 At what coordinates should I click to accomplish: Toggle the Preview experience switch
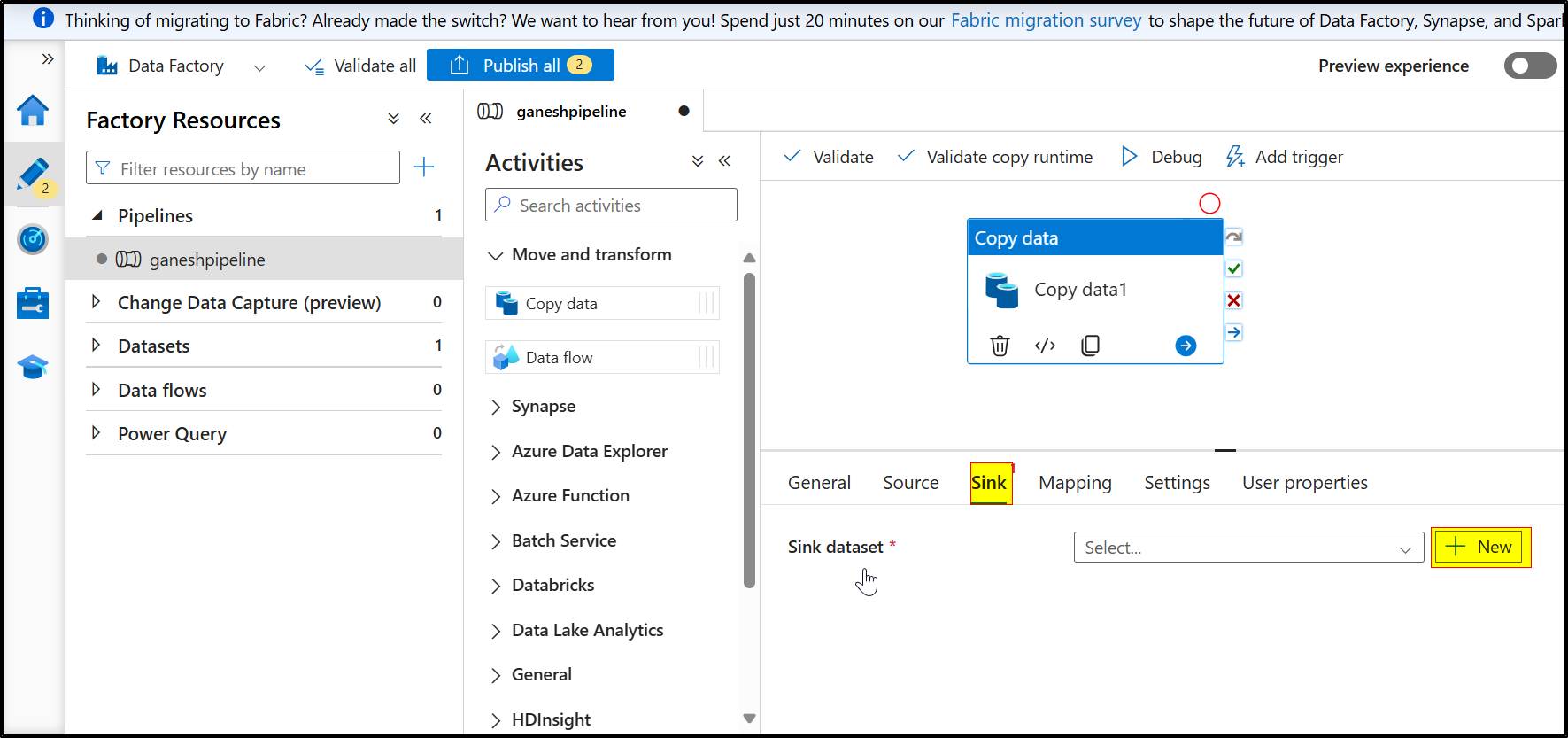(x=1529, y=66)
